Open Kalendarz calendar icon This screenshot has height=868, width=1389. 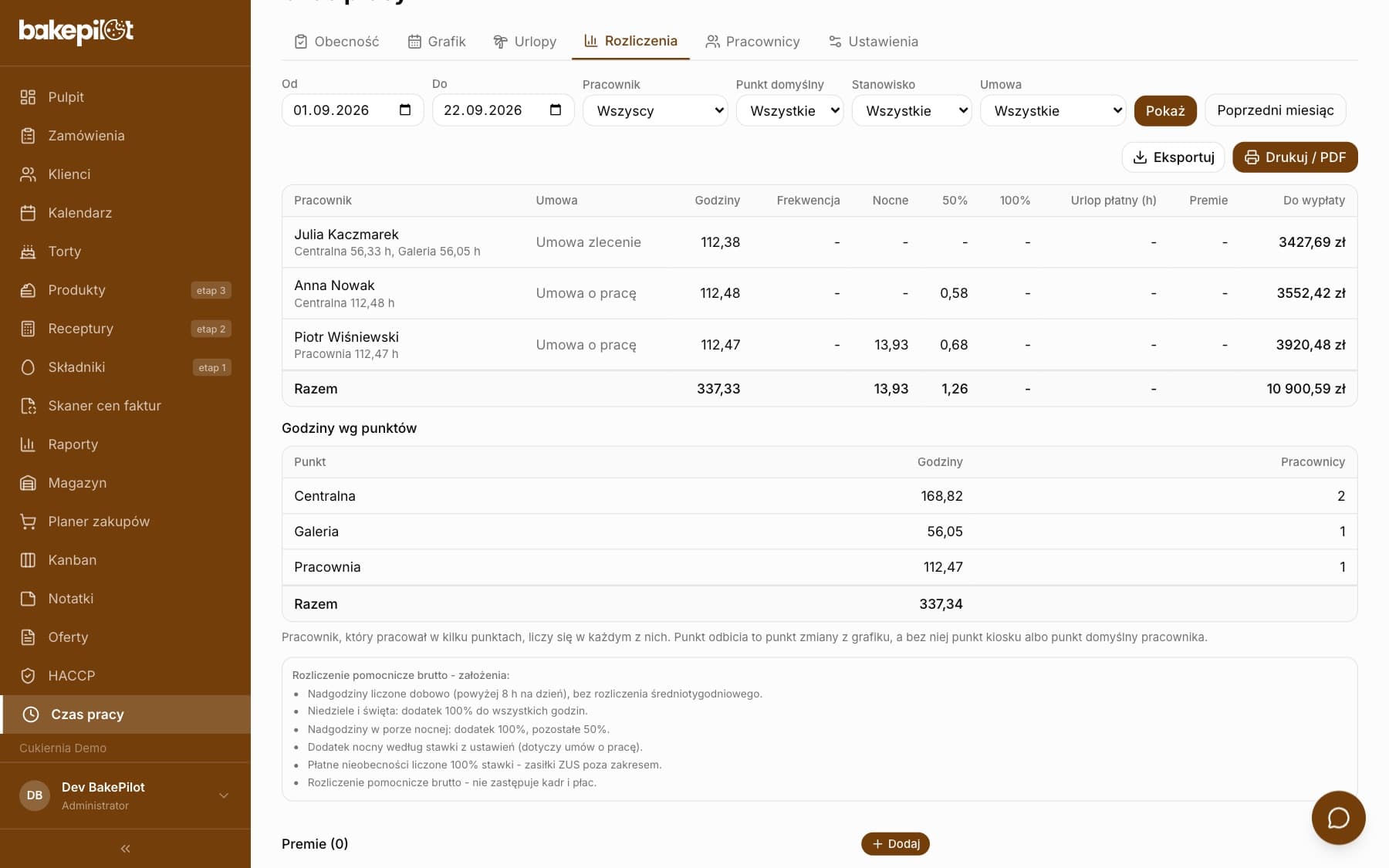(28, 213)
